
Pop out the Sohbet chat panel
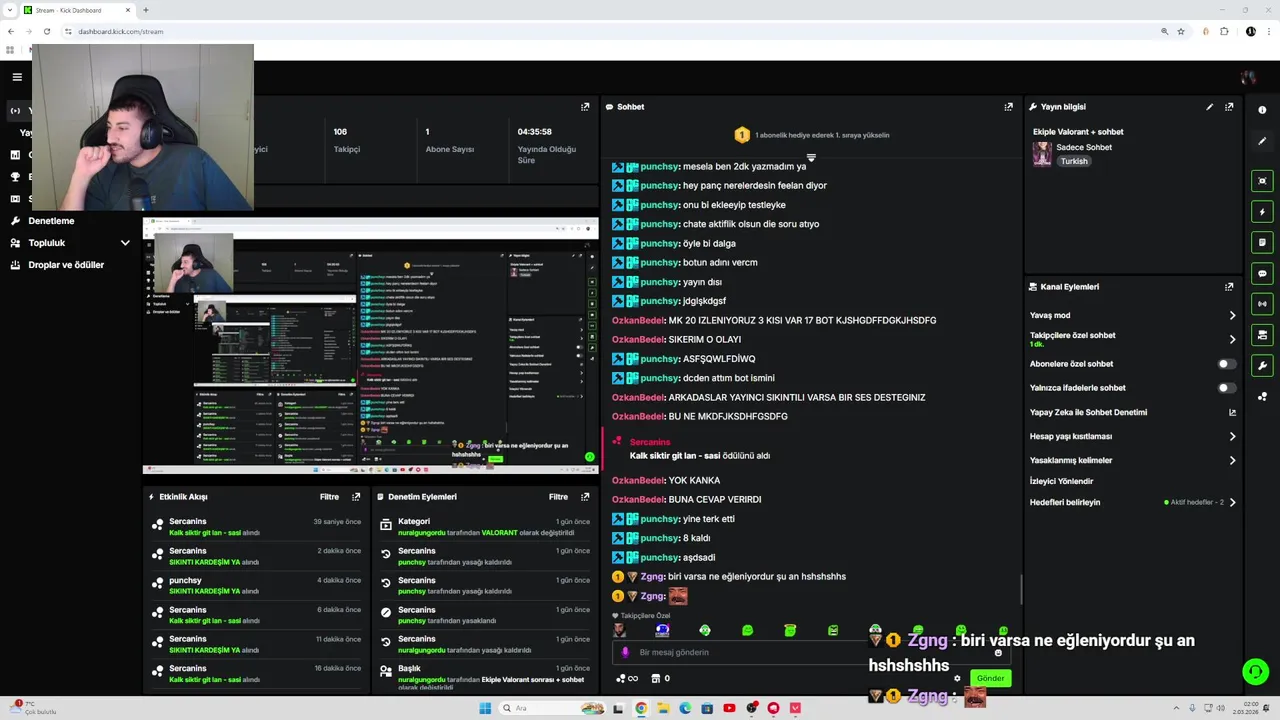[1008, 107]
